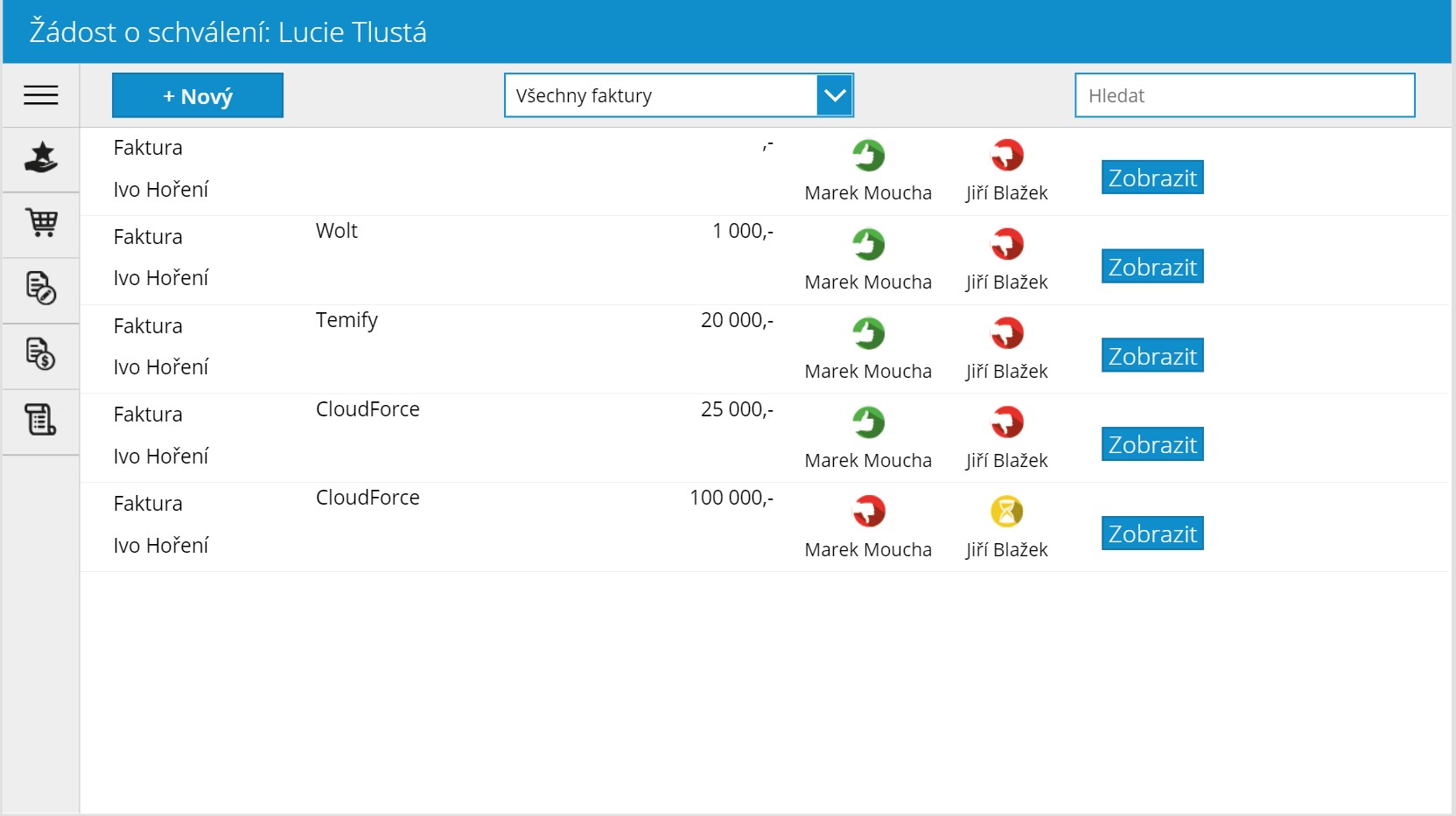Select the CloudForce 25 000 invoice row

point(766,438)
